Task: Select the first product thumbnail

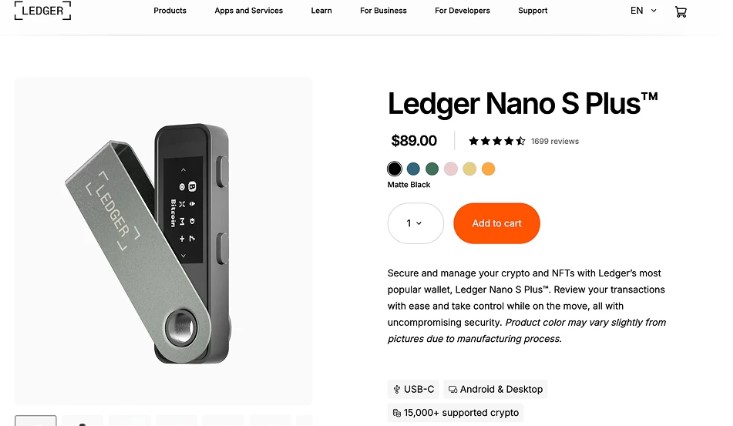Action: pyautogui.click(x=35, y=420)
